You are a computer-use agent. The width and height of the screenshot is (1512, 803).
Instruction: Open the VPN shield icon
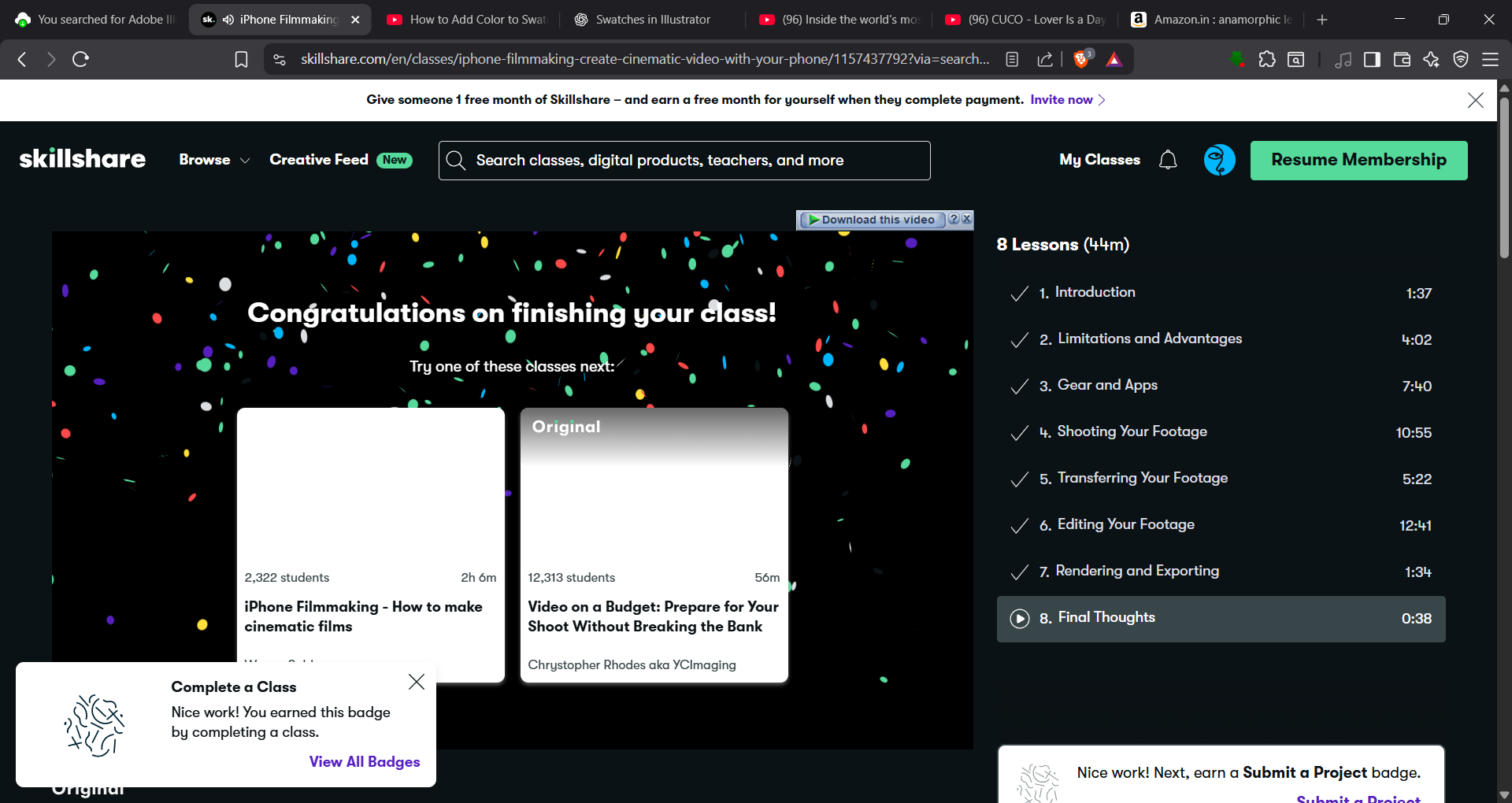coord(1461,59)
